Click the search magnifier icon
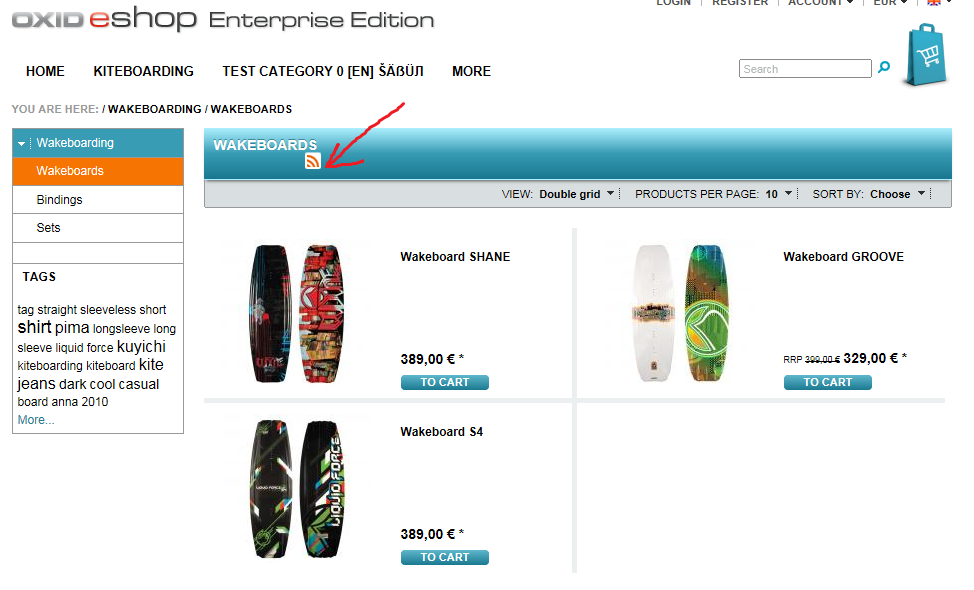The height and width of the screenshot is (590, 974). [x=884, y=68]
